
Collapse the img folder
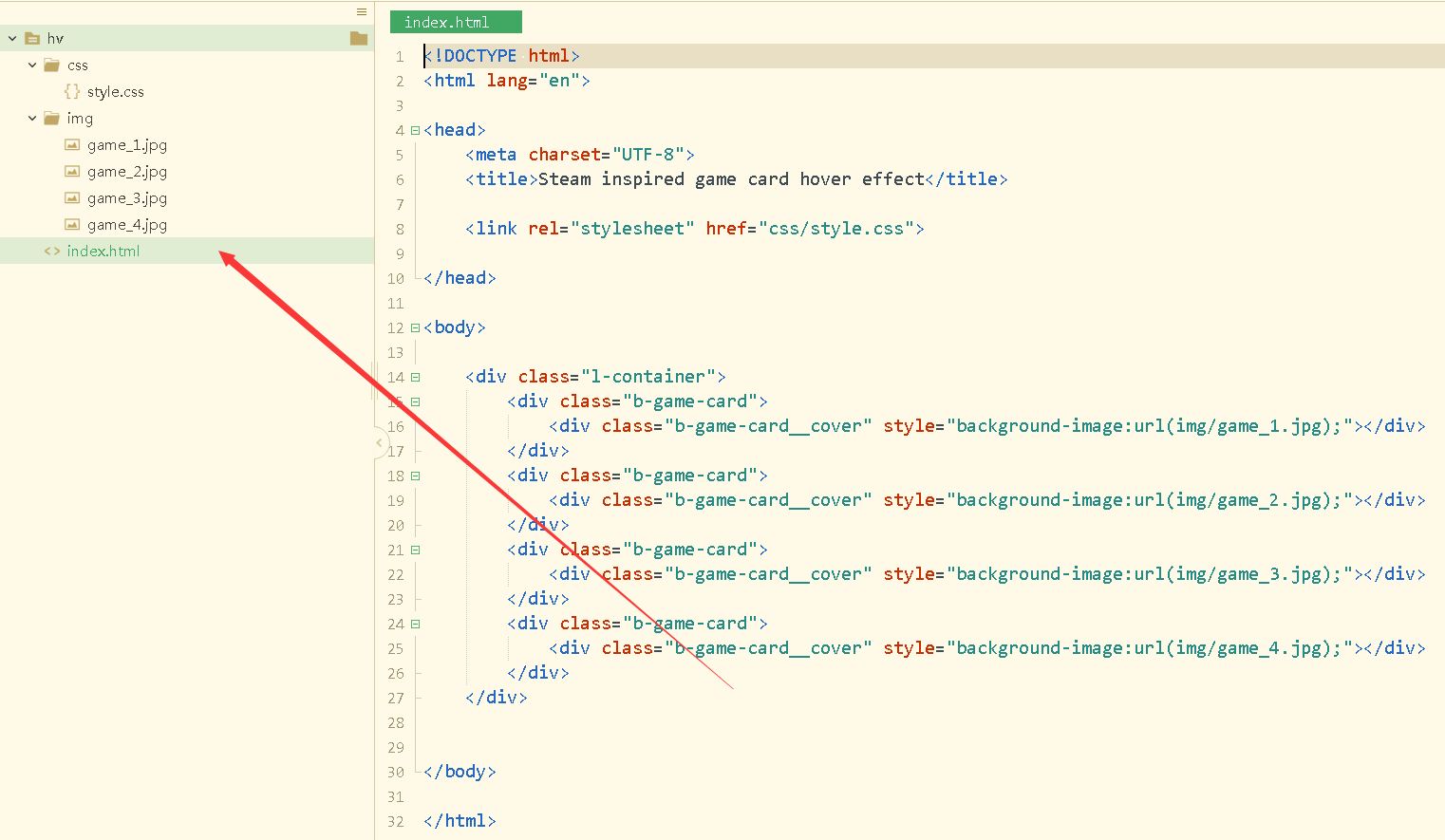click(x=32, y=118)
